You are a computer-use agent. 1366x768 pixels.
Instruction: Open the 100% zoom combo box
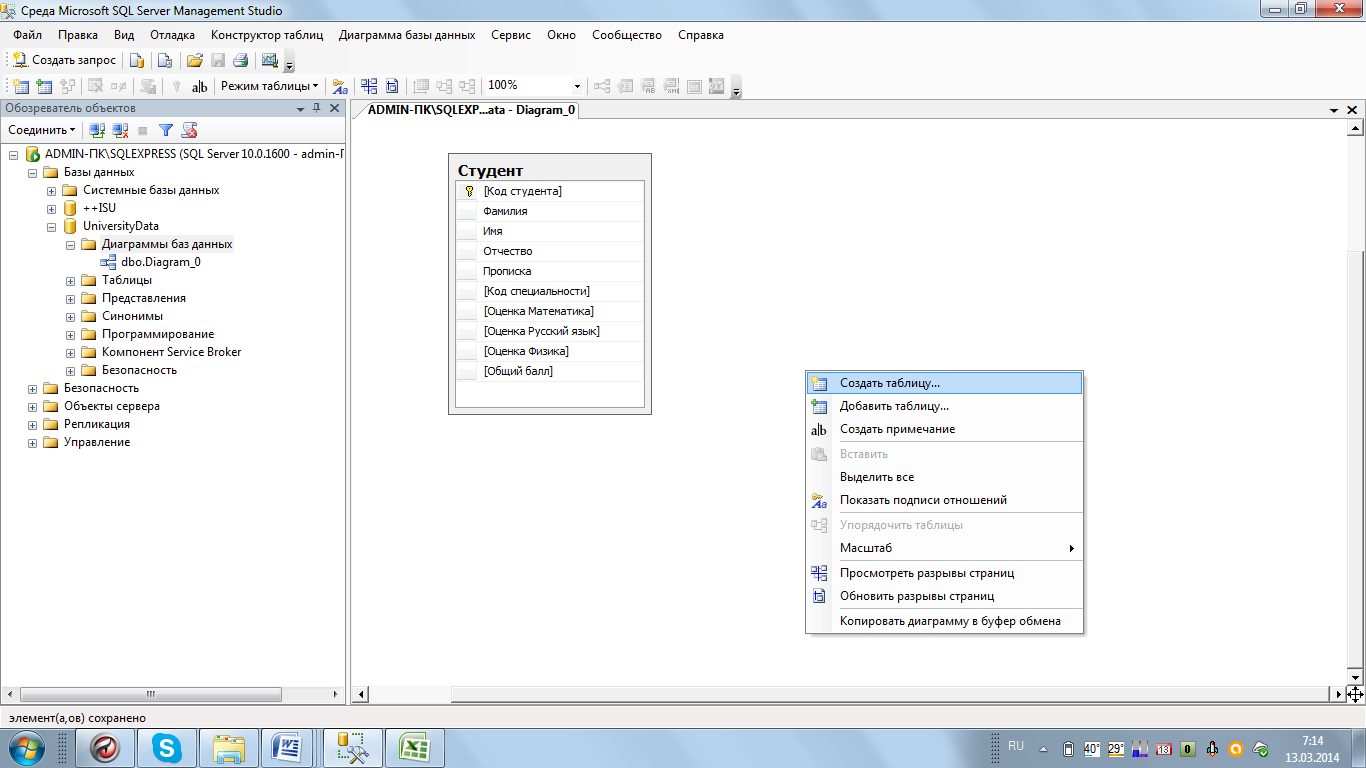click(x=534, y=86)
